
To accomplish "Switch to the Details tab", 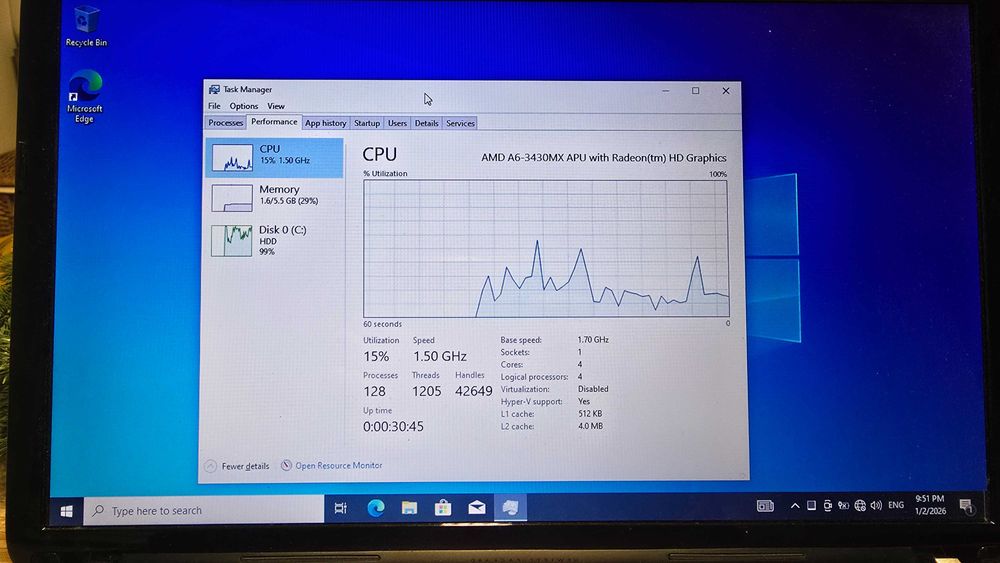I will click(426, 123).
